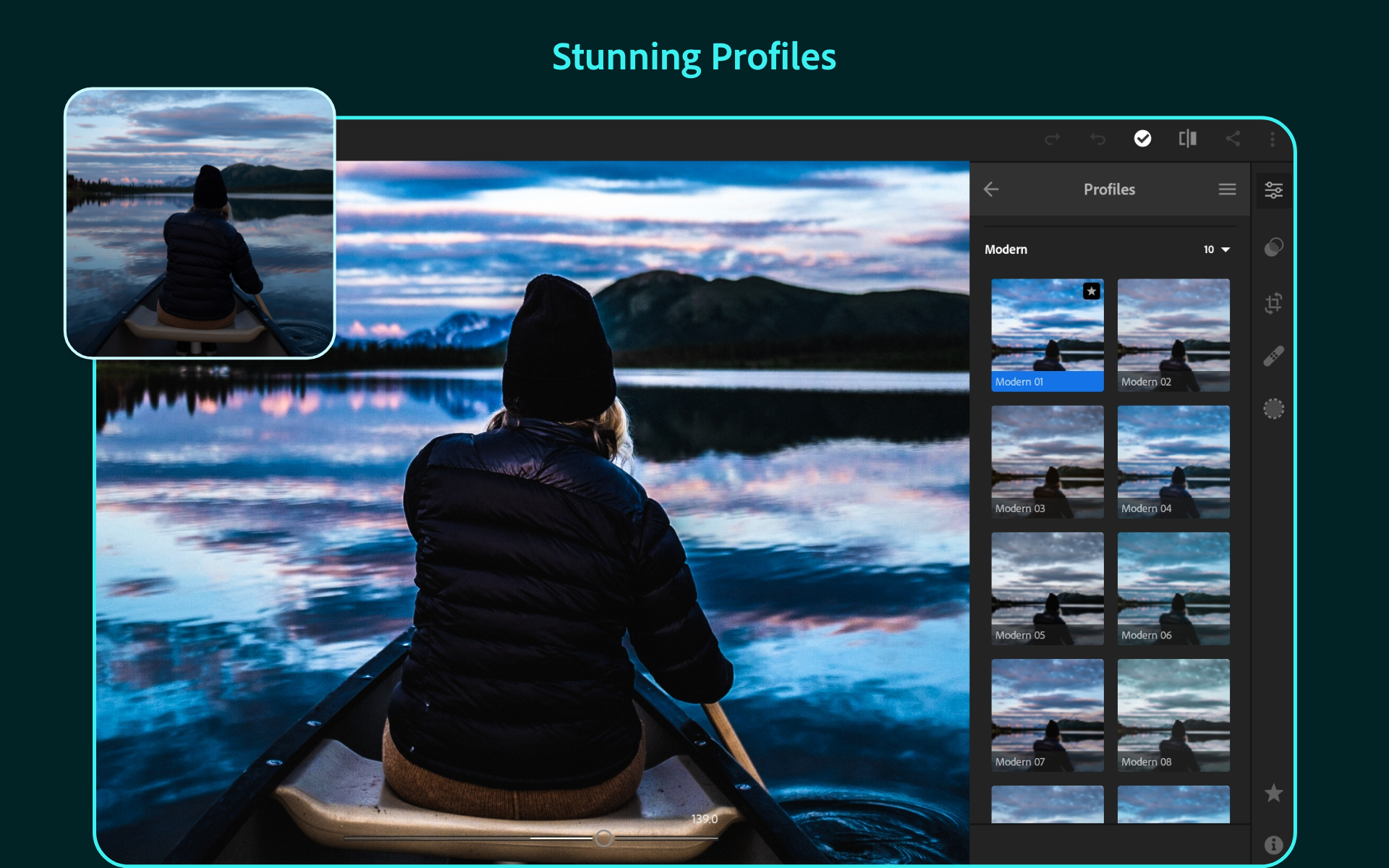The width and height of the screenshot is (1389, 868).
Task: Click the redo arrow icon
Action: 1053,138
